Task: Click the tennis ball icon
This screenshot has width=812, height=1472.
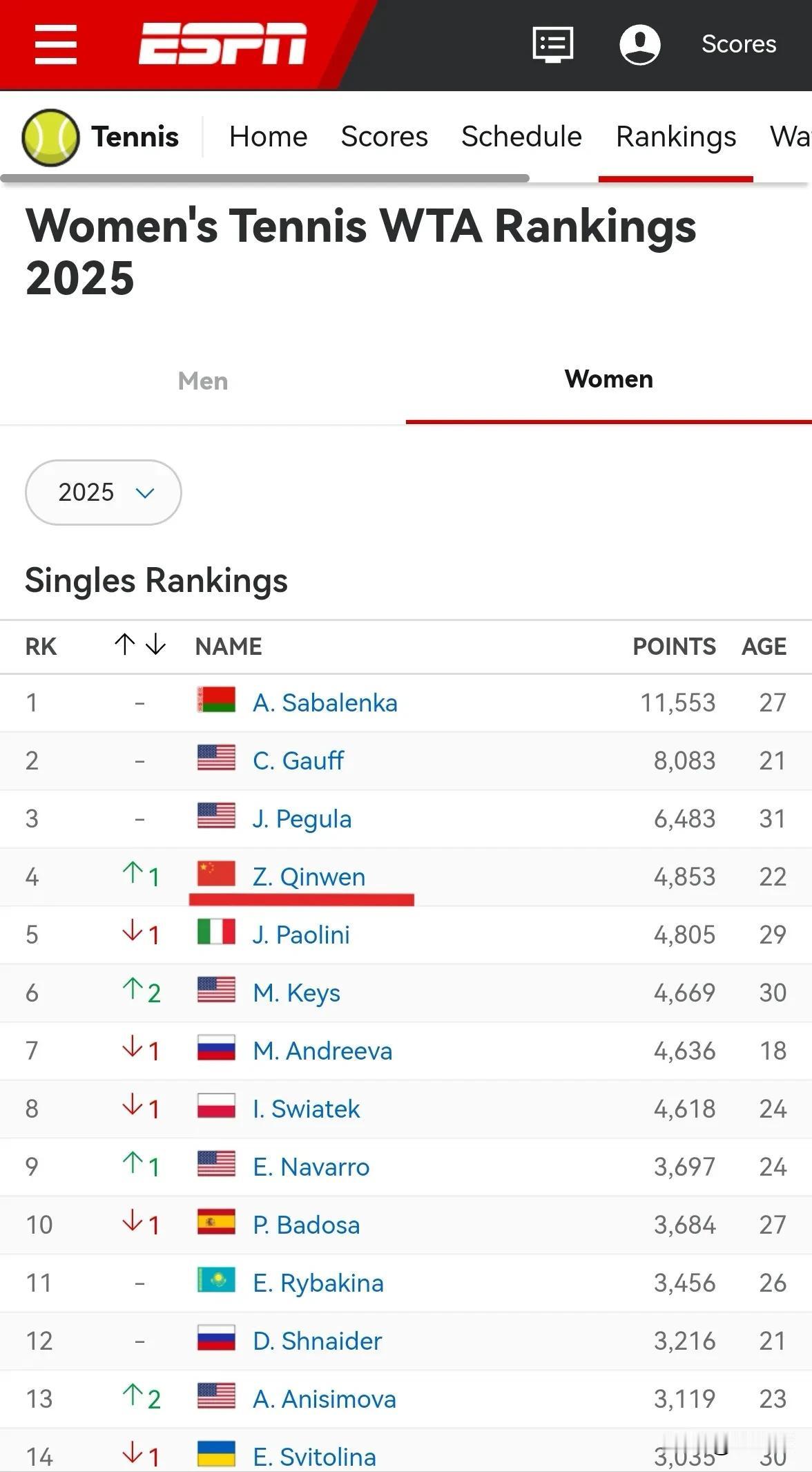Action: pos(50,137)
